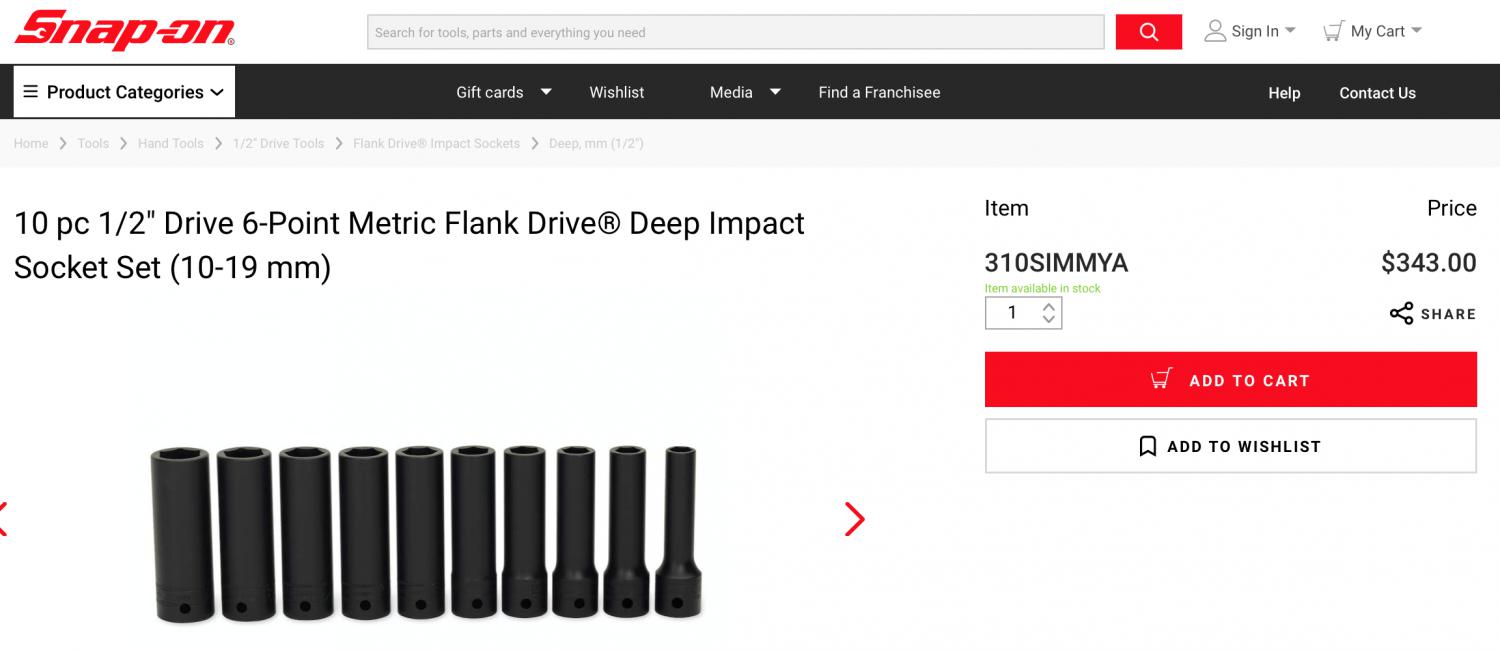Click the socket set product image

click(426, 533)
